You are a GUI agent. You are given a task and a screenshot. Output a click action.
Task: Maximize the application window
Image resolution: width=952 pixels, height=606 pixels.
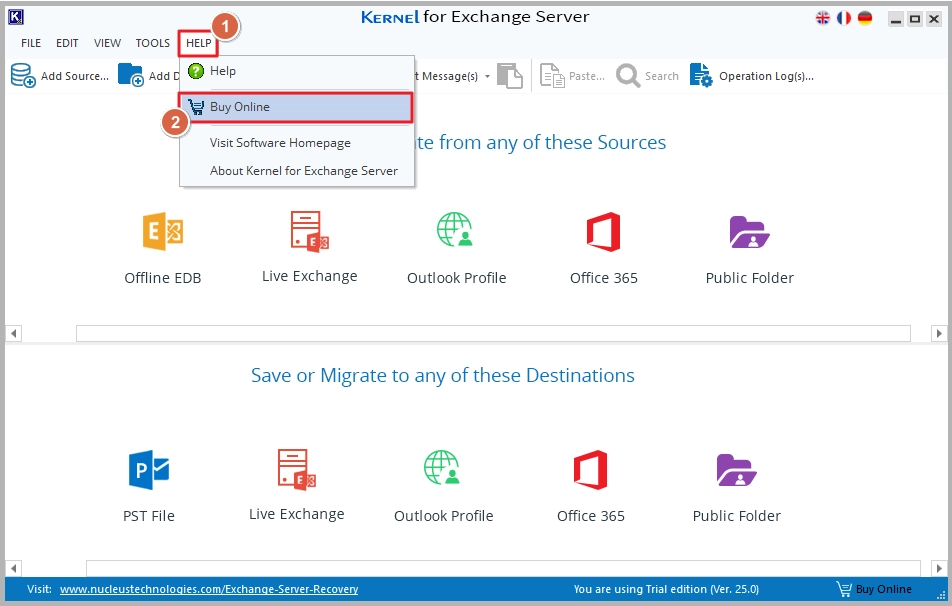(915, 19)
